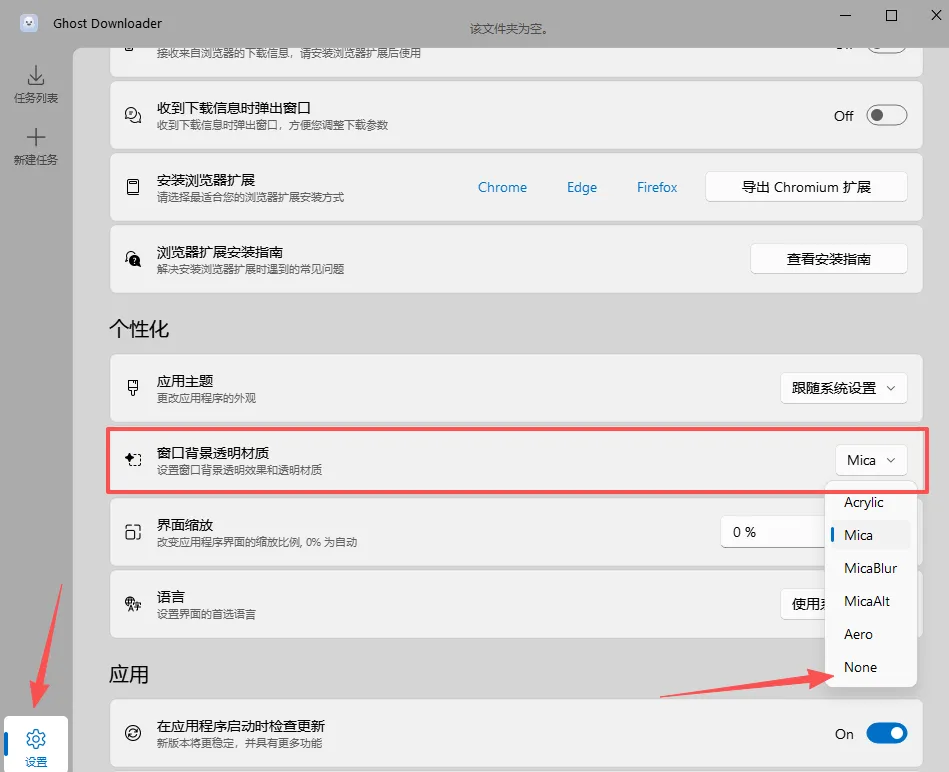Open the 任务列表 task list page
Screen dimensions: 949x772
(36, 84)
